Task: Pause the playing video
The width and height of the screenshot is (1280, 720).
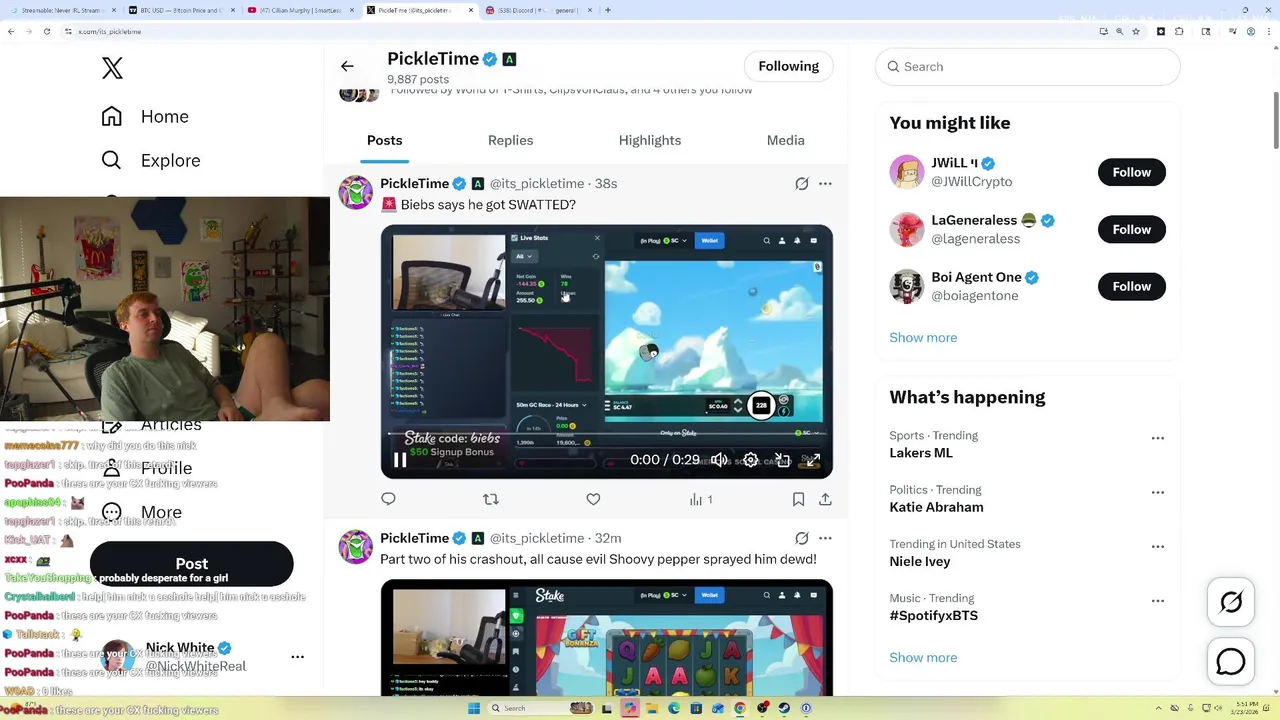Action: click(400, 460)
